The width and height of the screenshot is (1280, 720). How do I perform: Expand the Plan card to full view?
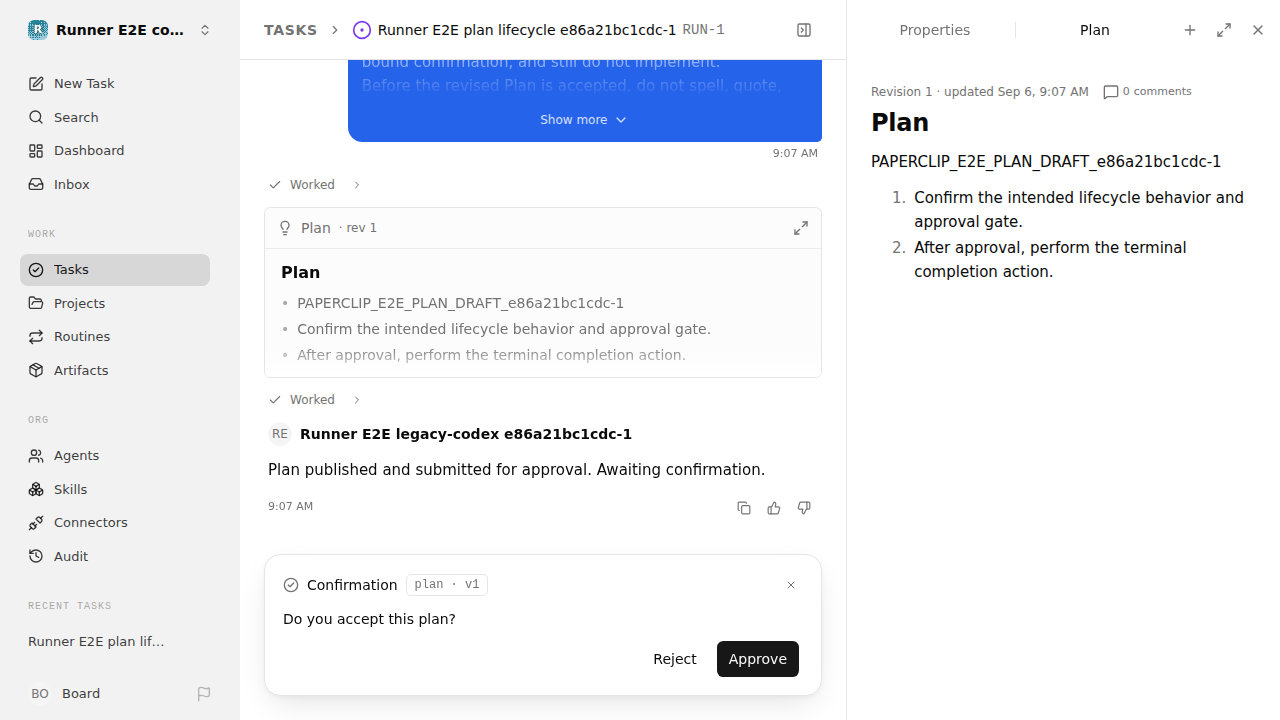(x=801, y=228)
